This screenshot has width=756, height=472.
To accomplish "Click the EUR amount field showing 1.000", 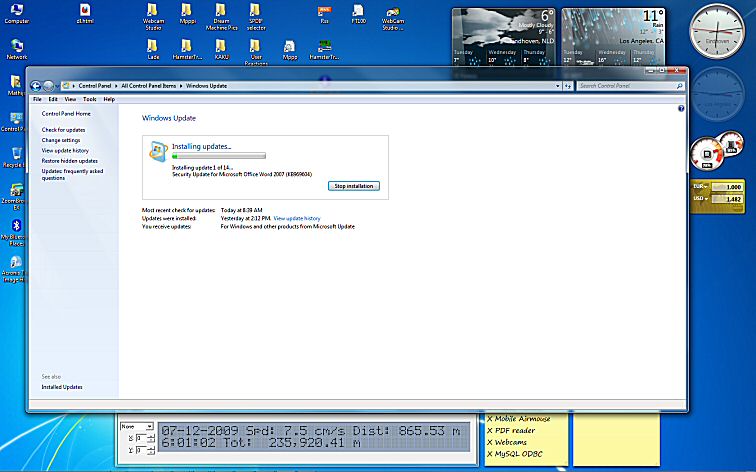I will tap(727, 187).
